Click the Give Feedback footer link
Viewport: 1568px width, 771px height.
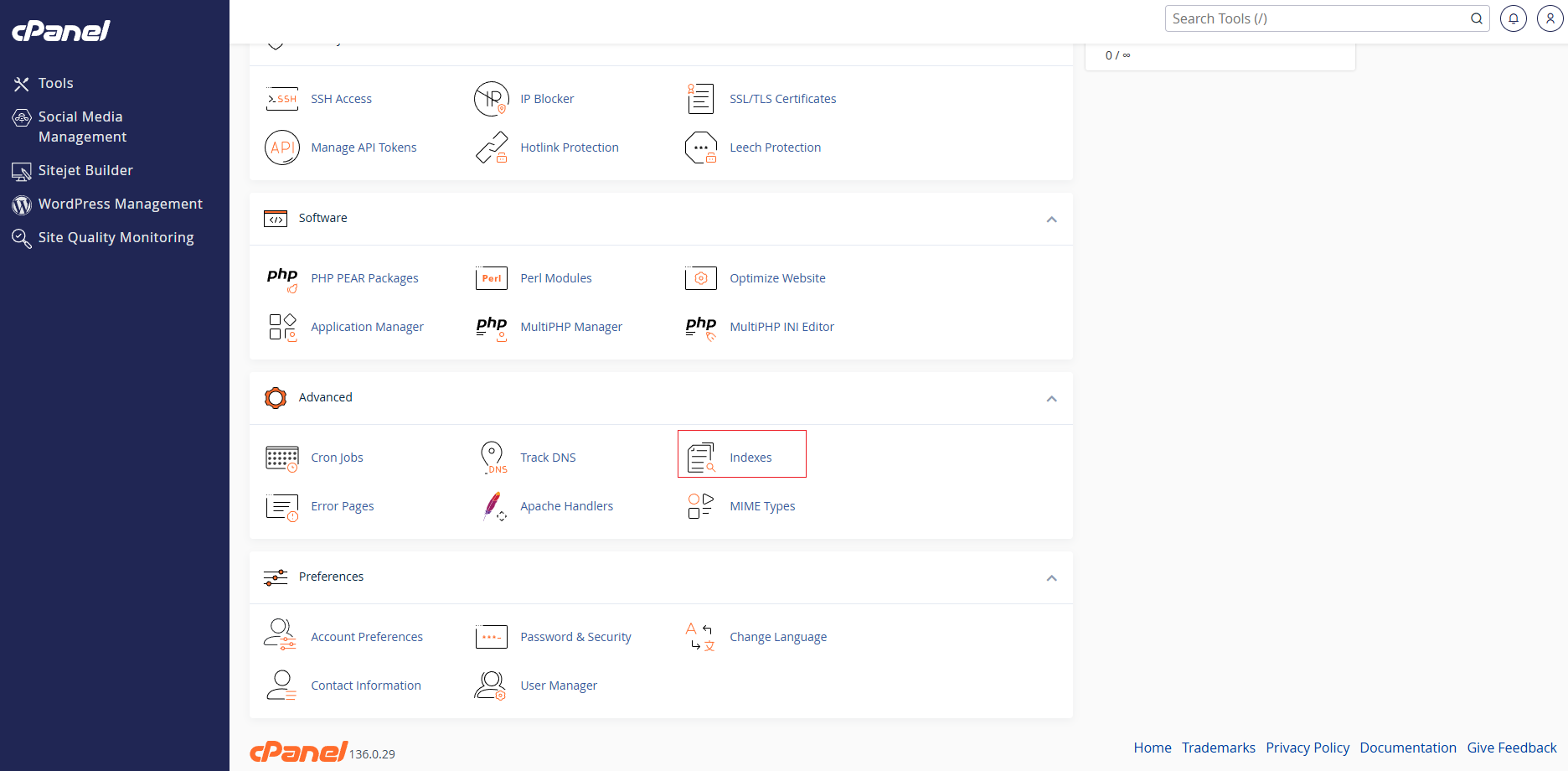click(1512, 748)
